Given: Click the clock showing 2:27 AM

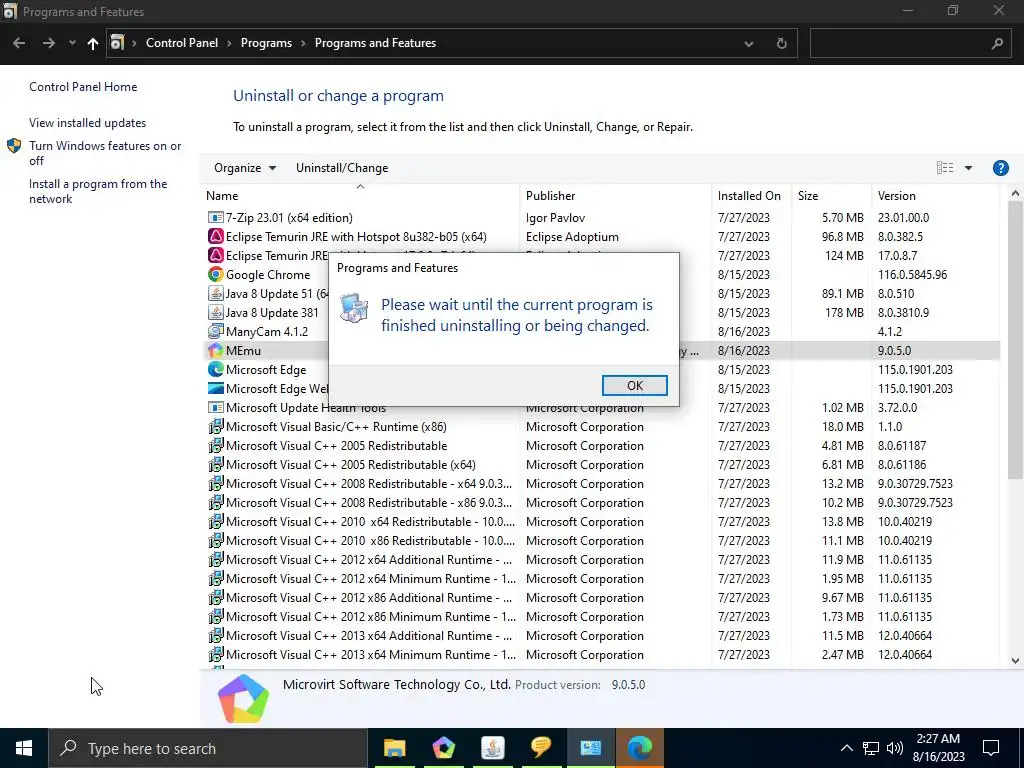Looking at the screenshot, I should pyautogui.click(x=938, y=739).
